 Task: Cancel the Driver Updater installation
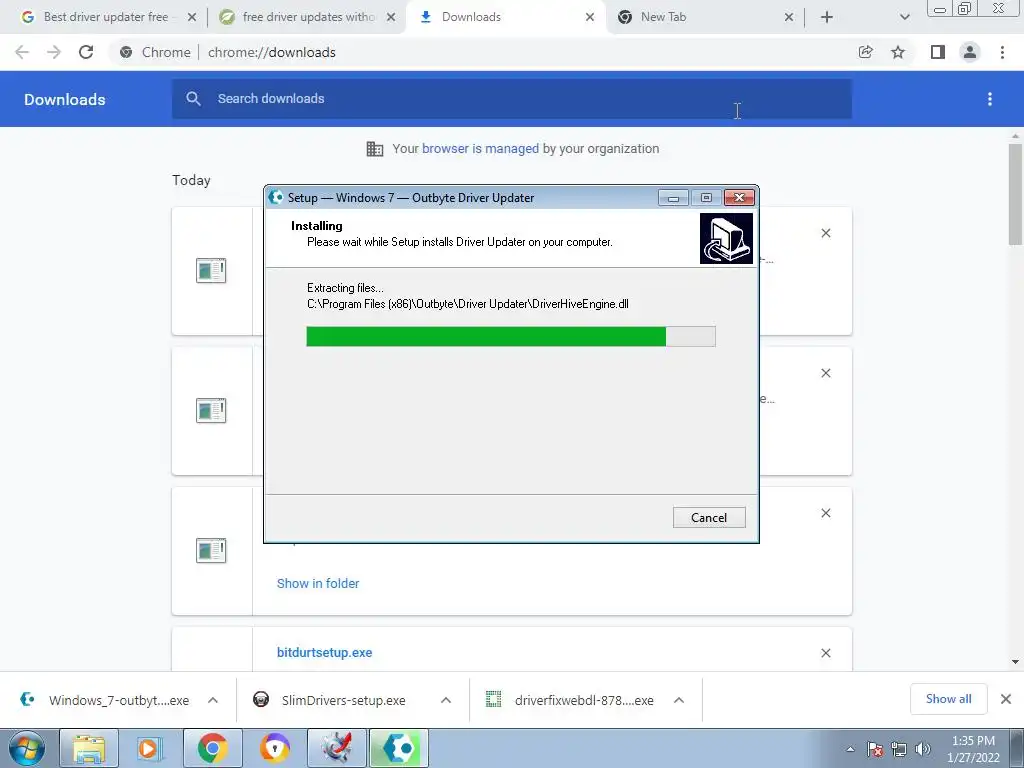pos(709,517)
